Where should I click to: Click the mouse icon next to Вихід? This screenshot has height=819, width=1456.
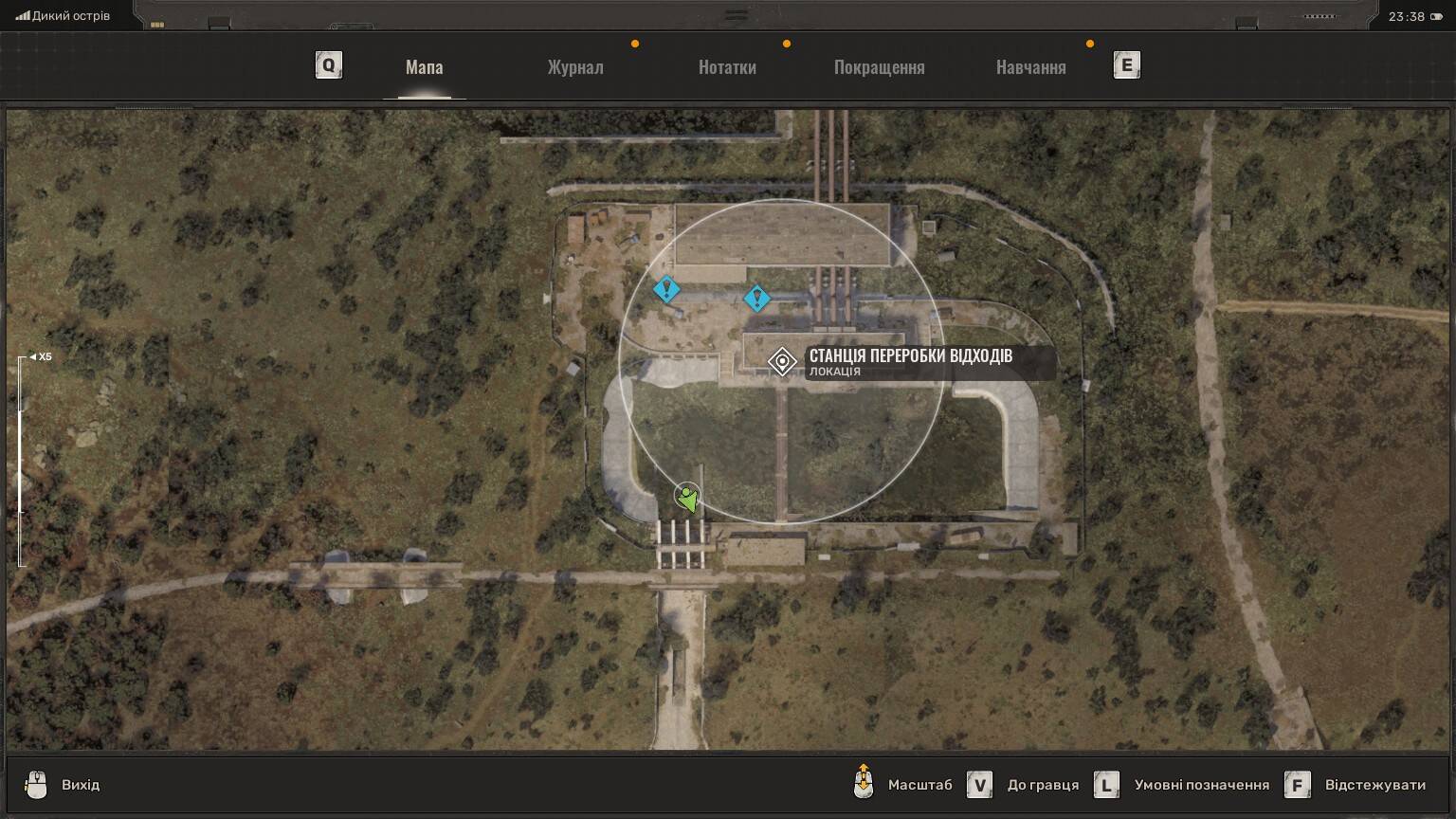[x=36, y=785]
